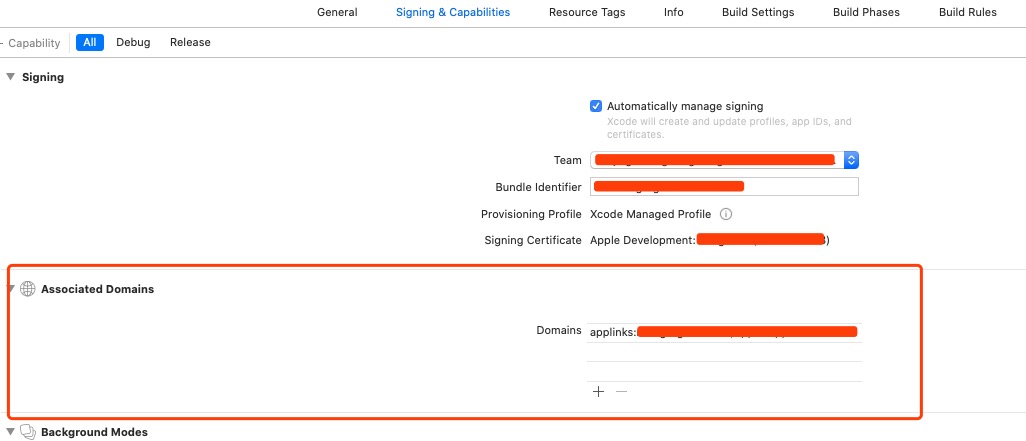Switch to the Debug configuration filter
1026x441 pixels.
(133, 42)
